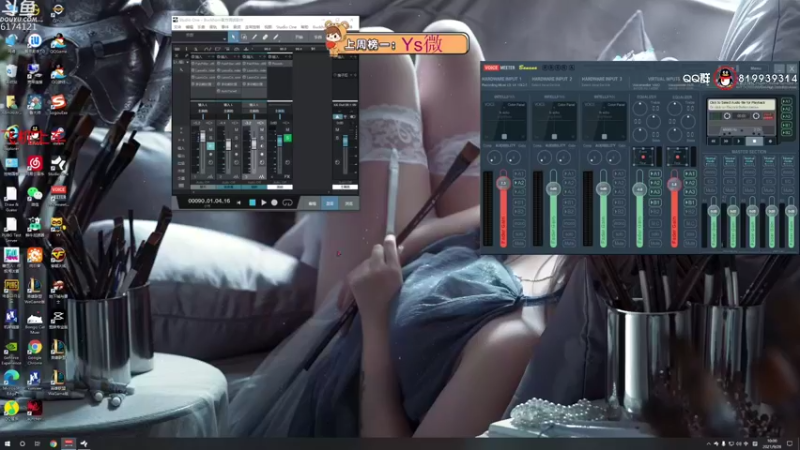Toggle the loop button in Studio One transport
The height and width of the screenshot is (450, 800).
tap(287, 203)
